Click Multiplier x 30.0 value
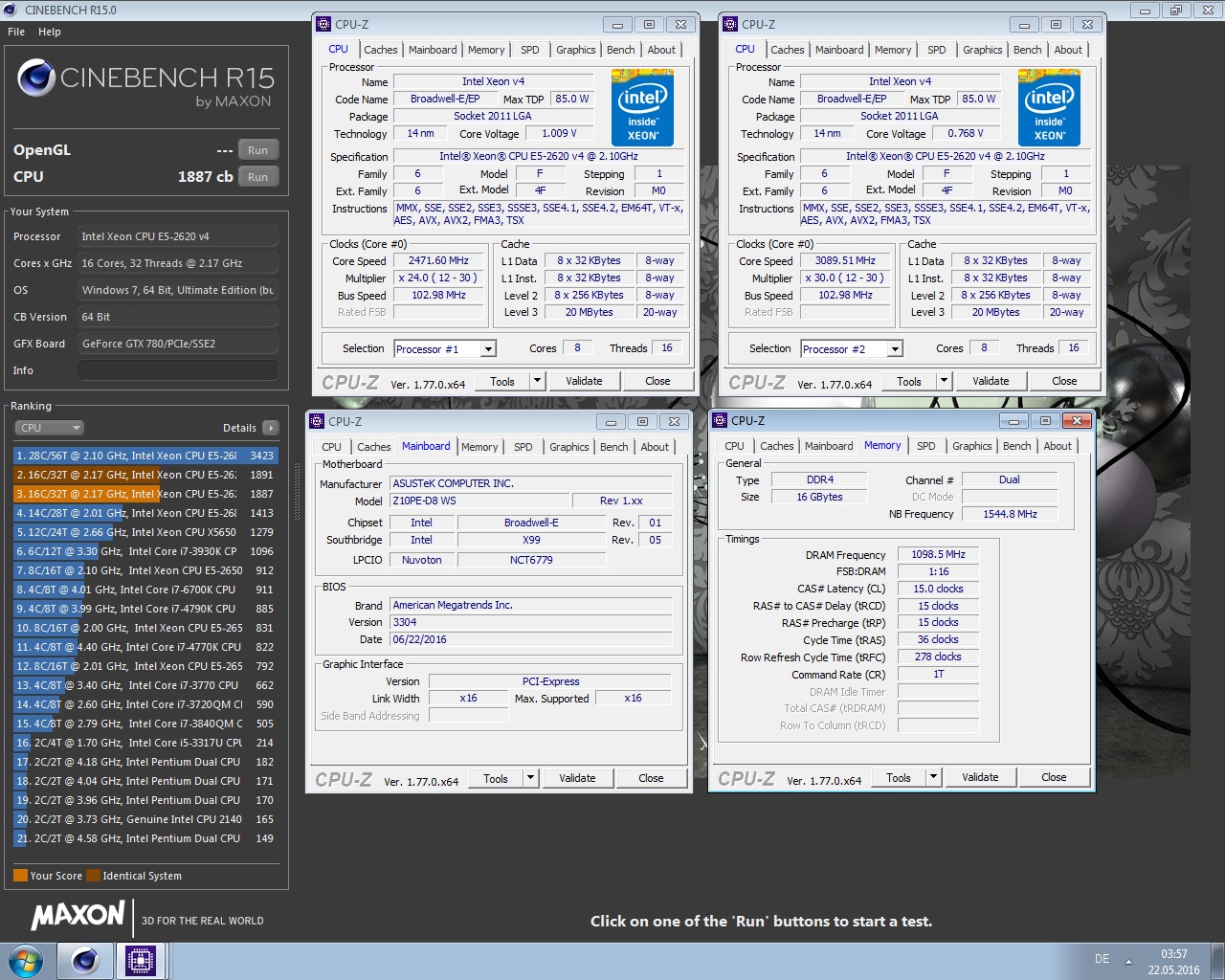This screenshot has width=1225, height=980. click(845, 278)
